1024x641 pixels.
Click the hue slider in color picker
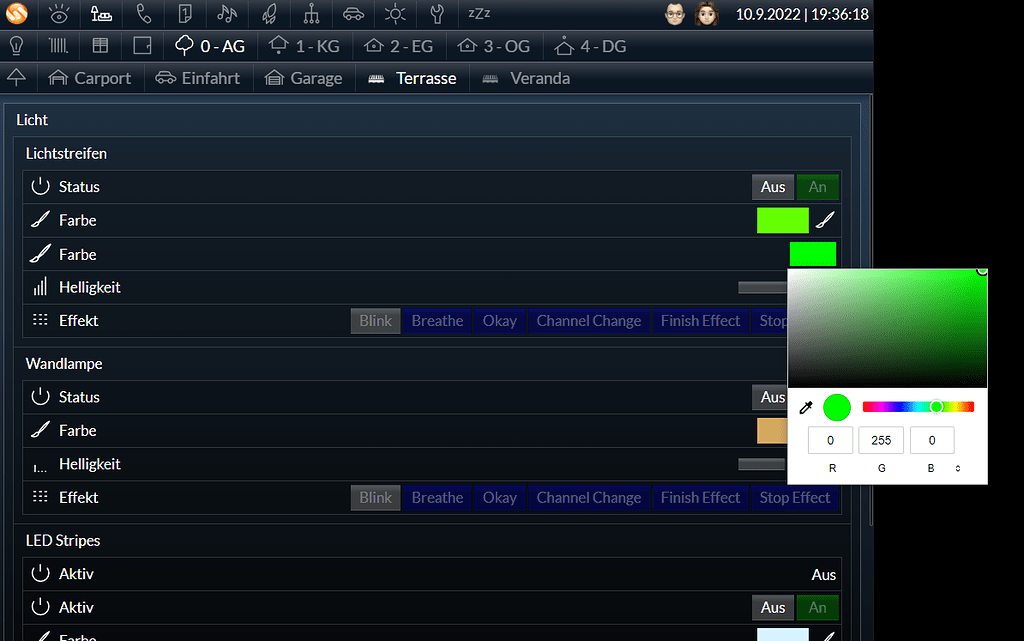[918, 407]
